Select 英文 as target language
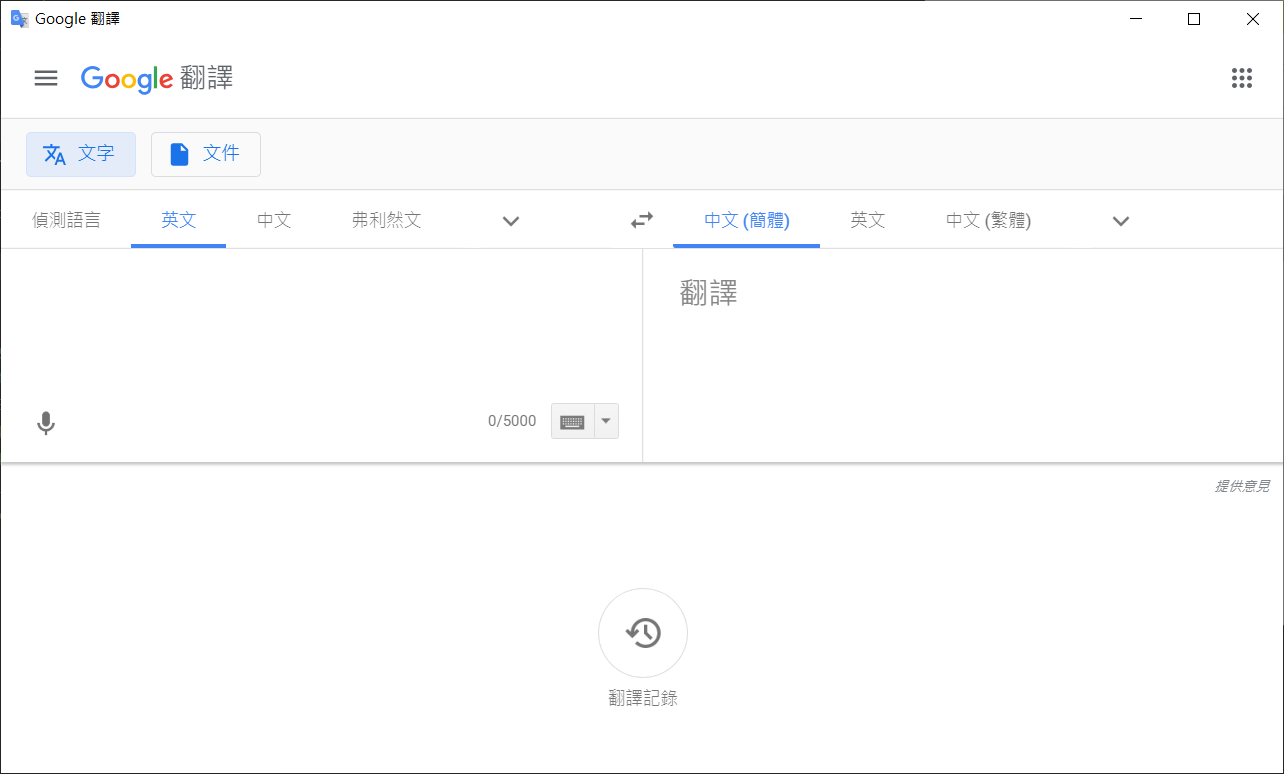This screenshot has height=774, width=1284. point(868,220)
